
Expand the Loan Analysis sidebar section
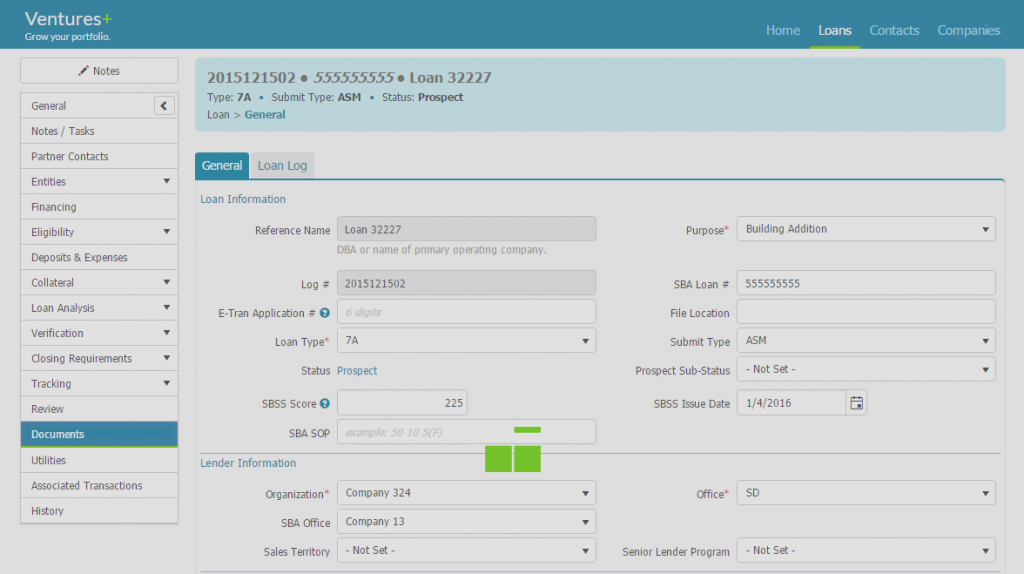167,308
